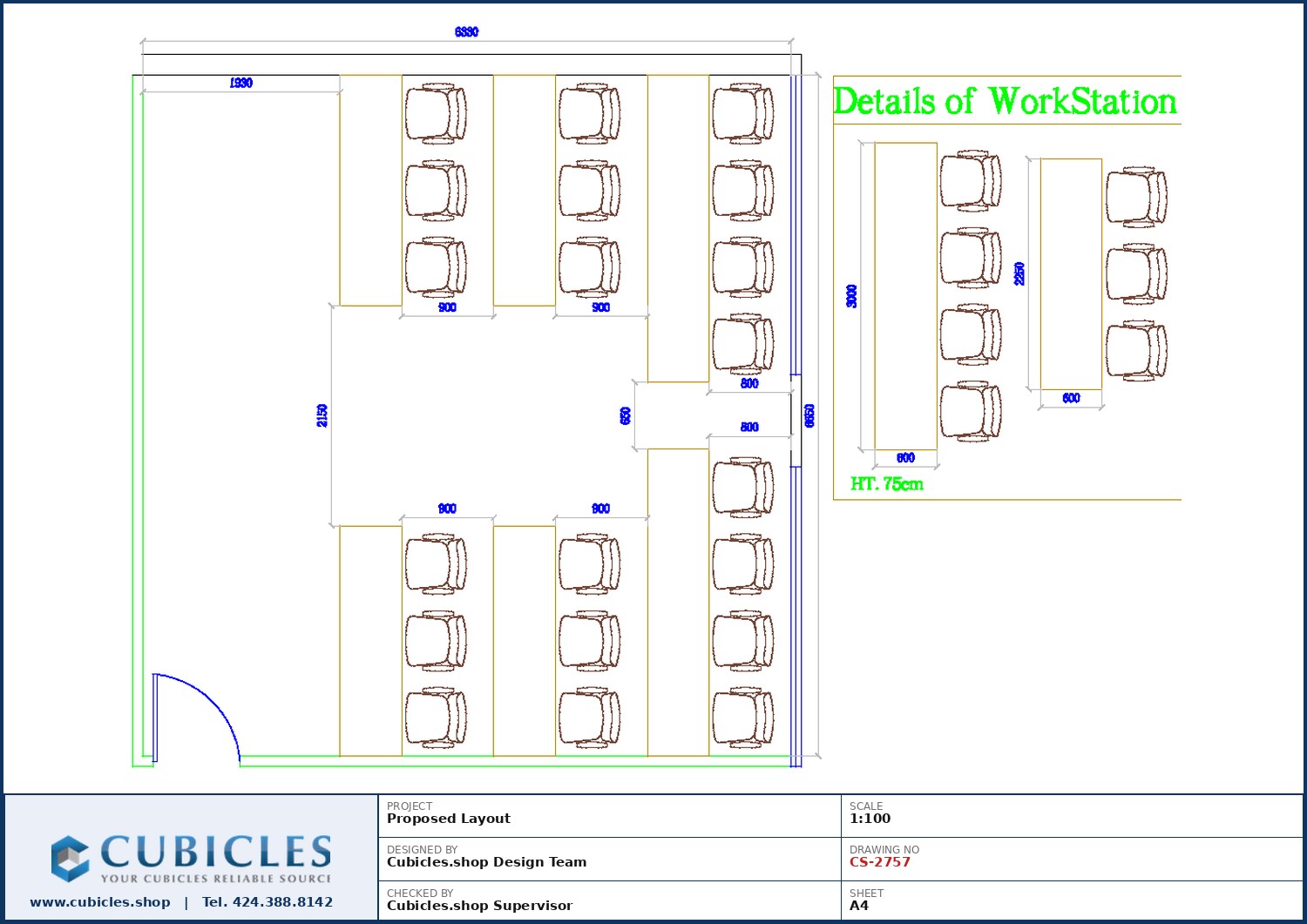Click the DESIGNED BY field label
The width and height of the screenshot is (1307, 924).
coord(423,850)
